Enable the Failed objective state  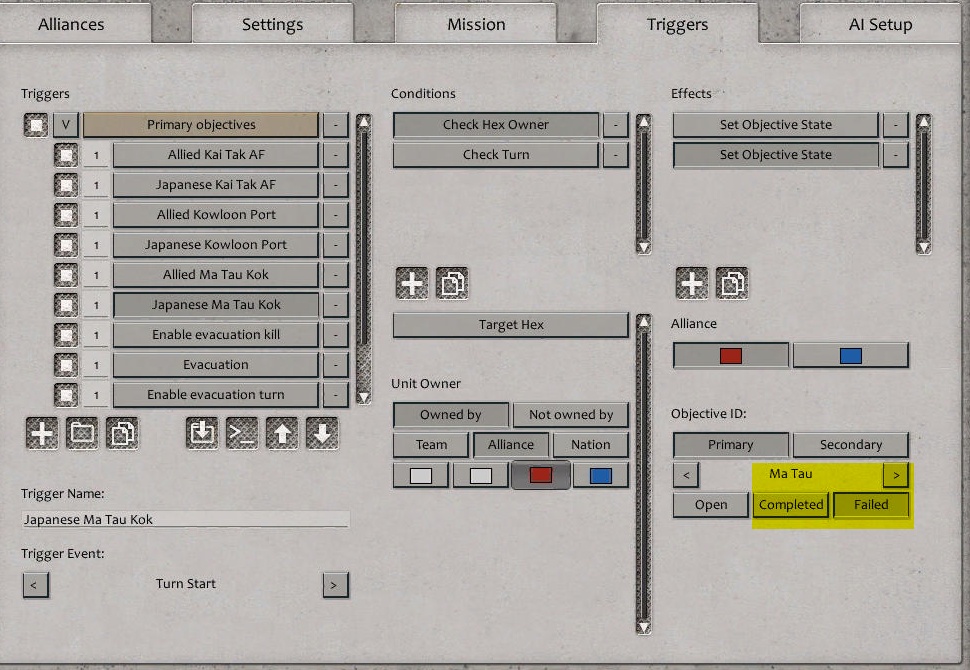(x=871, y=505)
